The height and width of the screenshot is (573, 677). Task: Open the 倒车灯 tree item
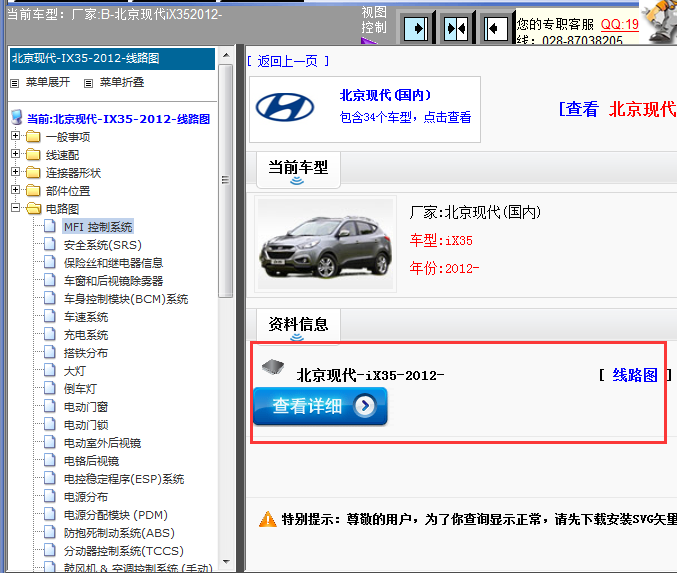pos(80,389)
